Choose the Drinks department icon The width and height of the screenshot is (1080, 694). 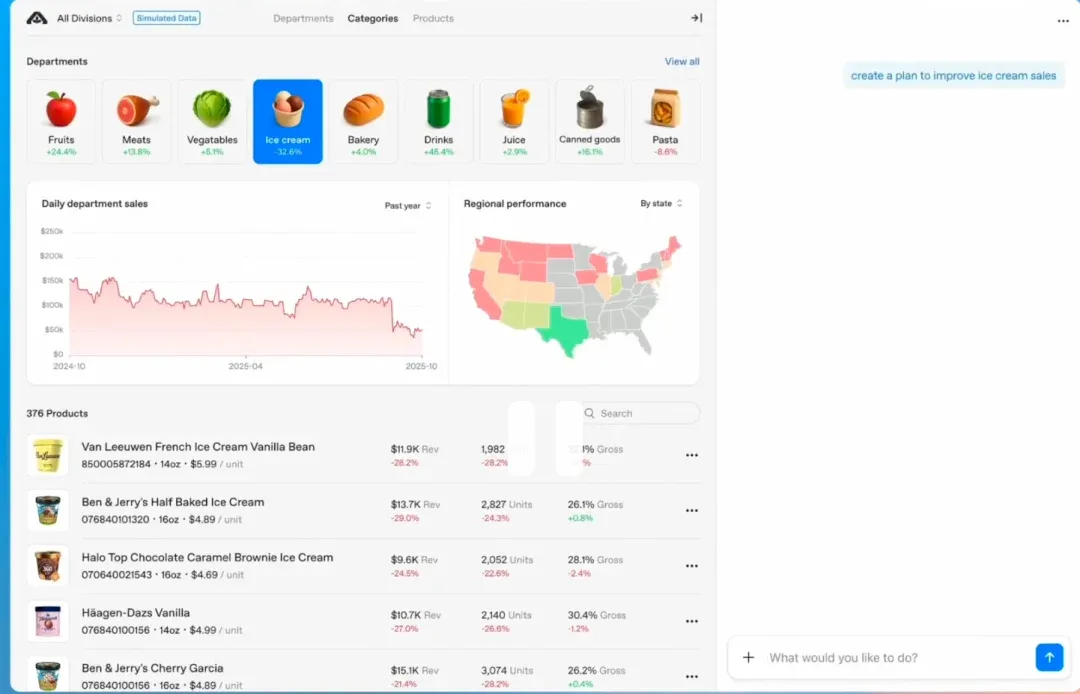438,110
